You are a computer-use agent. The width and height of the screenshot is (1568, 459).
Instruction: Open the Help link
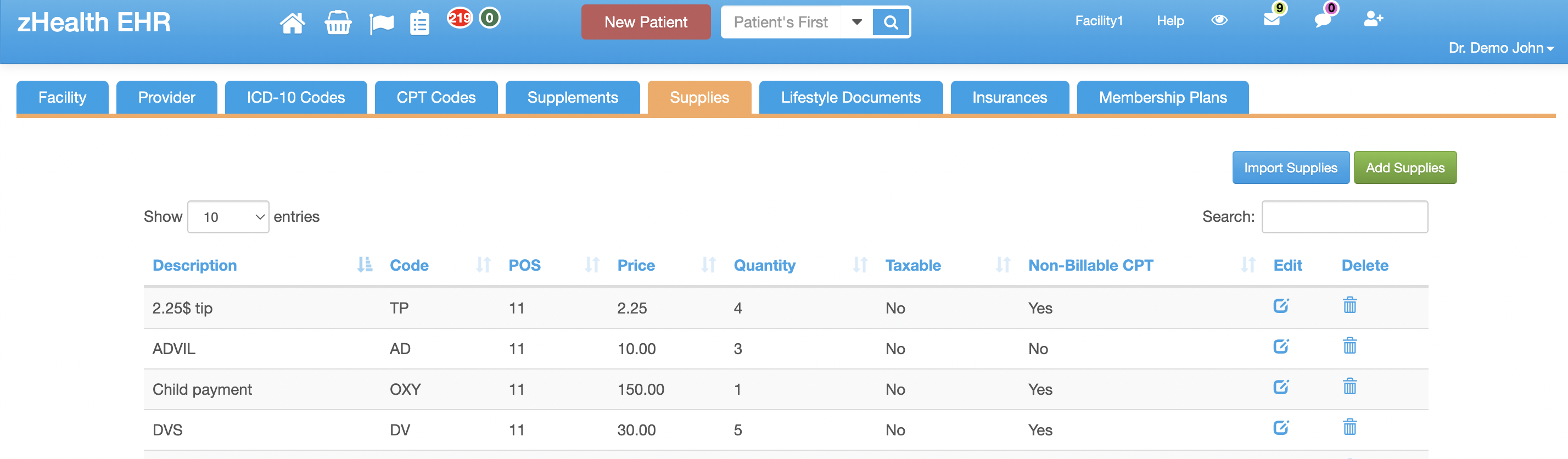(1171, 21)
